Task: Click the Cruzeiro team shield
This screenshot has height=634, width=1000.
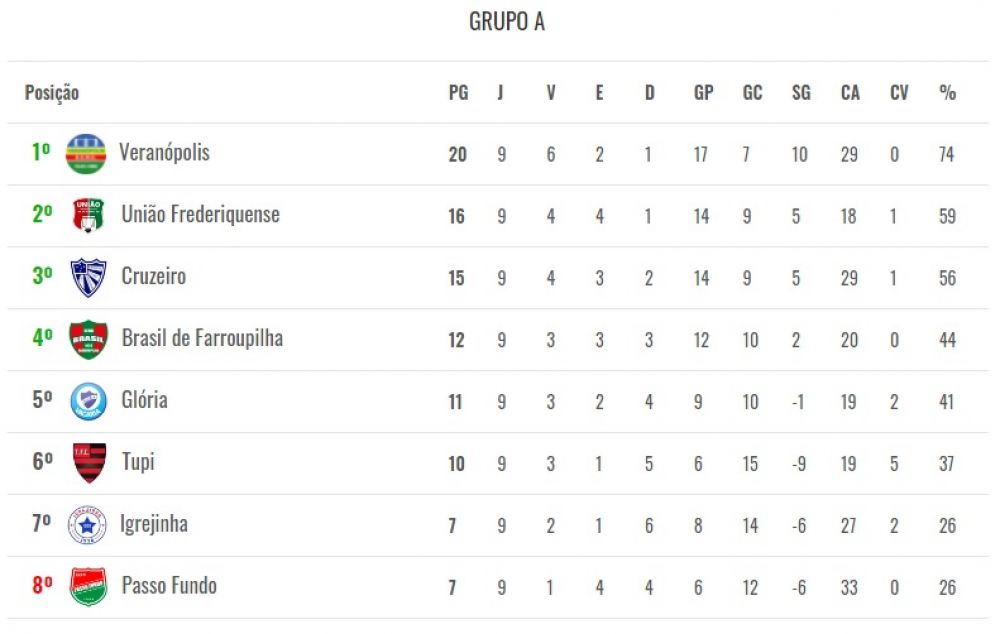Action: pyautogui.click(x=88, y=277)
